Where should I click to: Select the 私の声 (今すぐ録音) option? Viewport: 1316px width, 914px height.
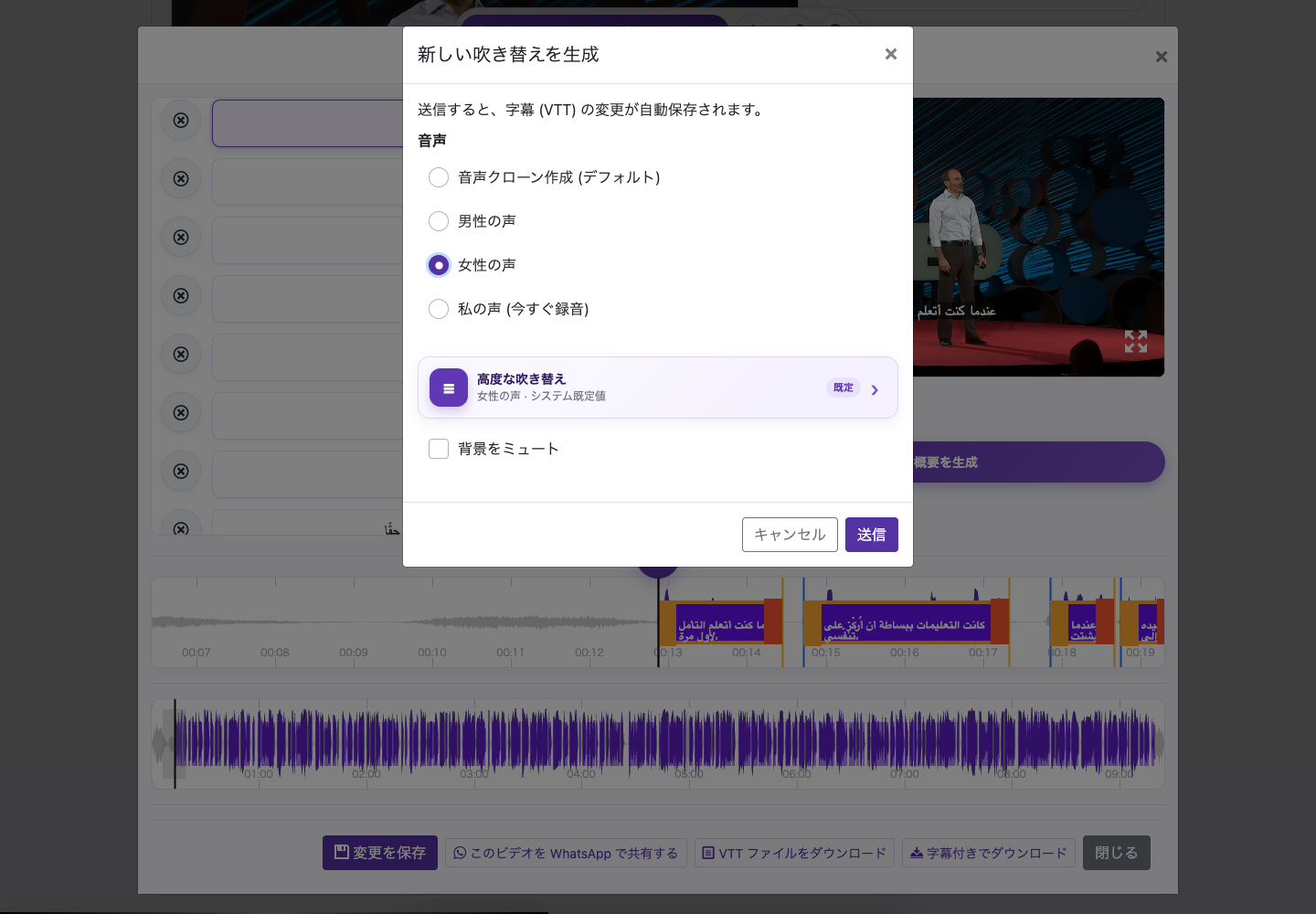[x=439, y=309]
